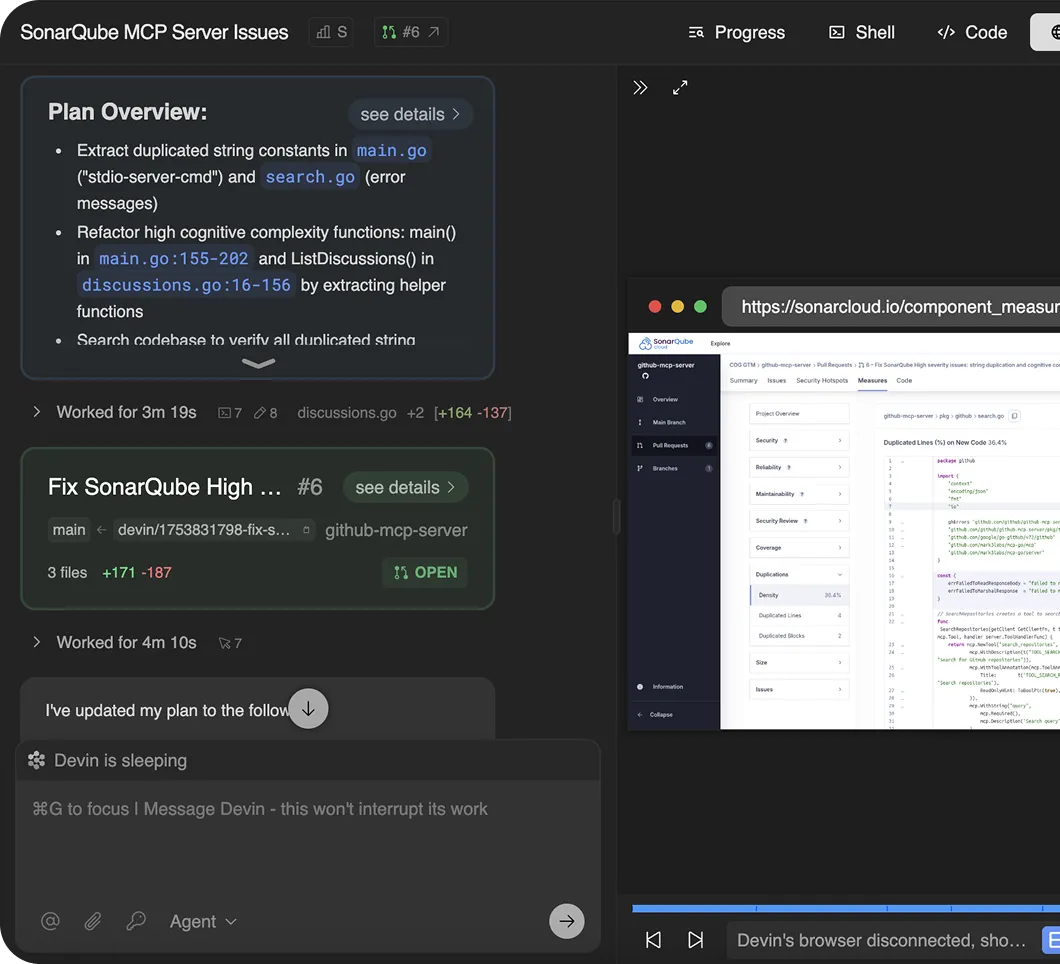Focus the Message Devin input field
The image size is (1060, 964).
click(308, 809)
